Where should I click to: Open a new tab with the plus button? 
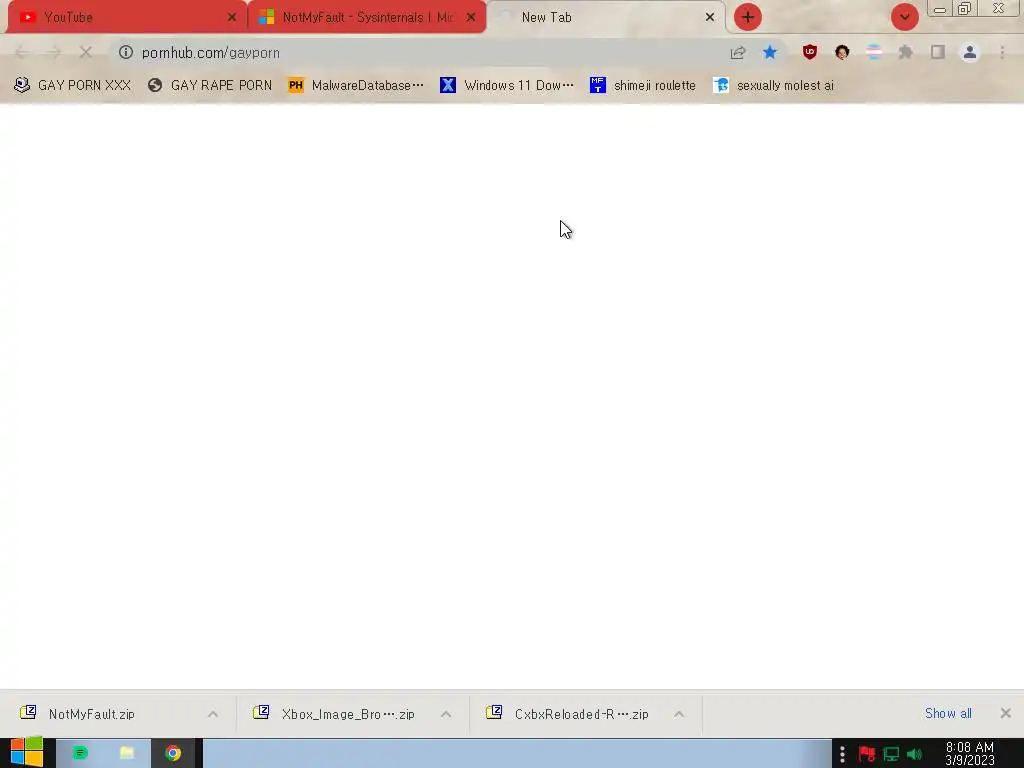[748, 17]
